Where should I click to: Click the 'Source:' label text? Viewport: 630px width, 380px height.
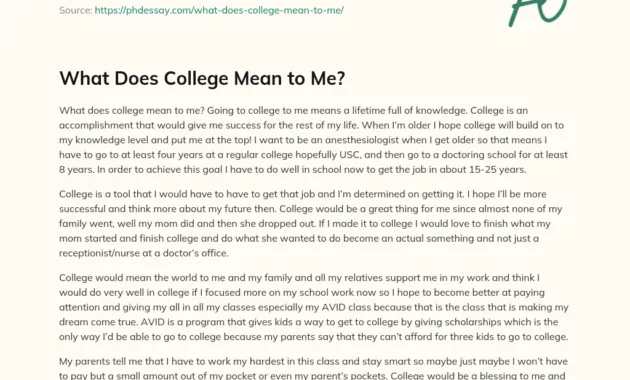click(x=76, y=10)
